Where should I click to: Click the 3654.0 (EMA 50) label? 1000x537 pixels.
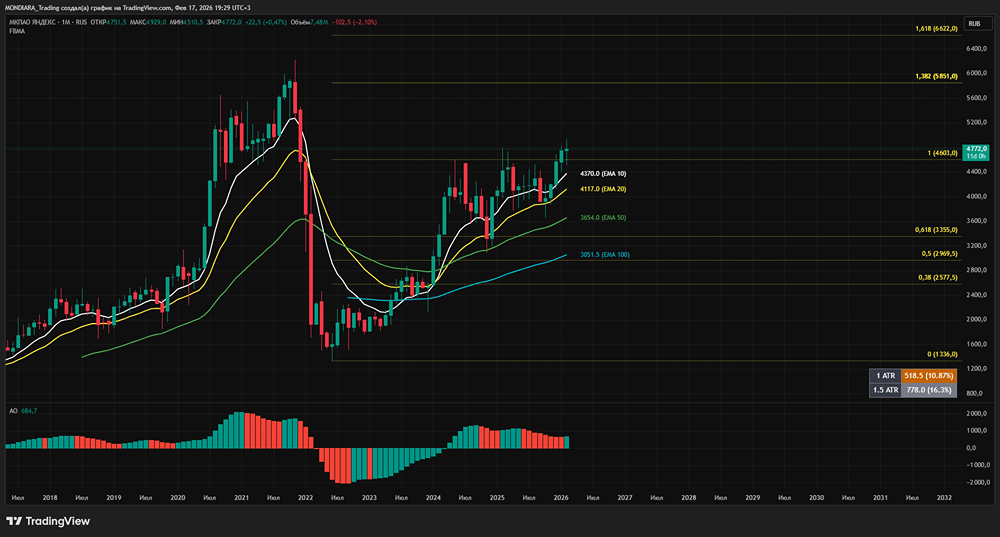(603, 217)
